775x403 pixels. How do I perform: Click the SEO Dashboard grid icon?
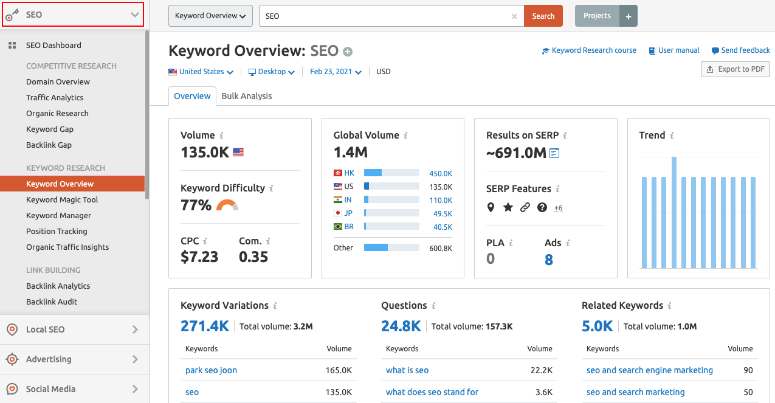[12, 45]
